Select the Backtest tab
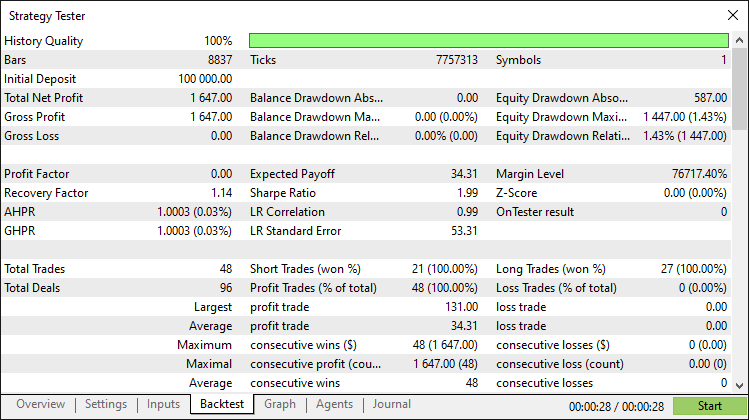Viewport: 749px width, 420px height. (222, 404)
